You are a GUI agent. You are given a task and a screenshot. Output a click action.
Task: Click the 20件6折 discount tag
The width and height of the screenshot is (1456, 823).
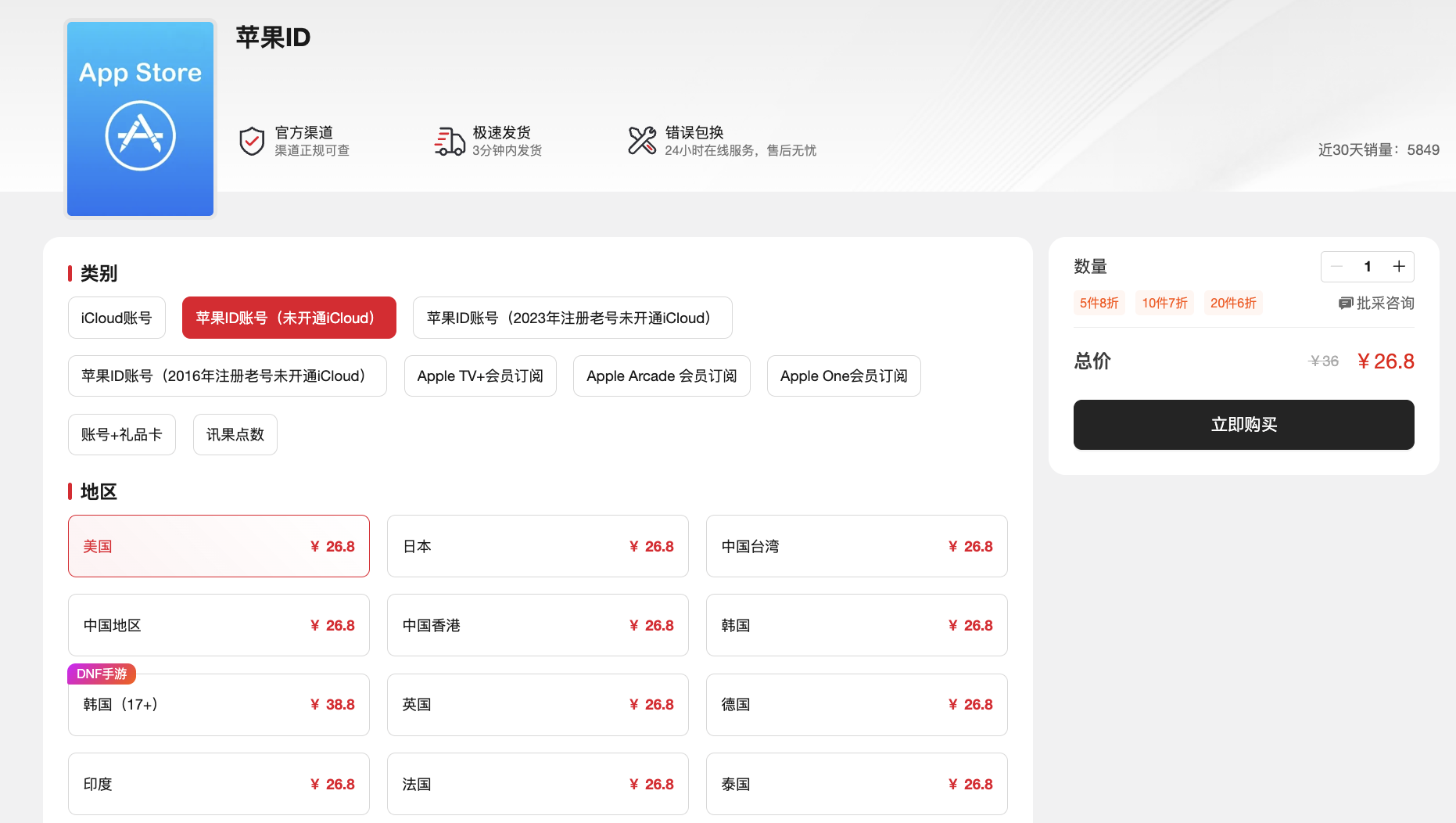(x=1232, y=303)
